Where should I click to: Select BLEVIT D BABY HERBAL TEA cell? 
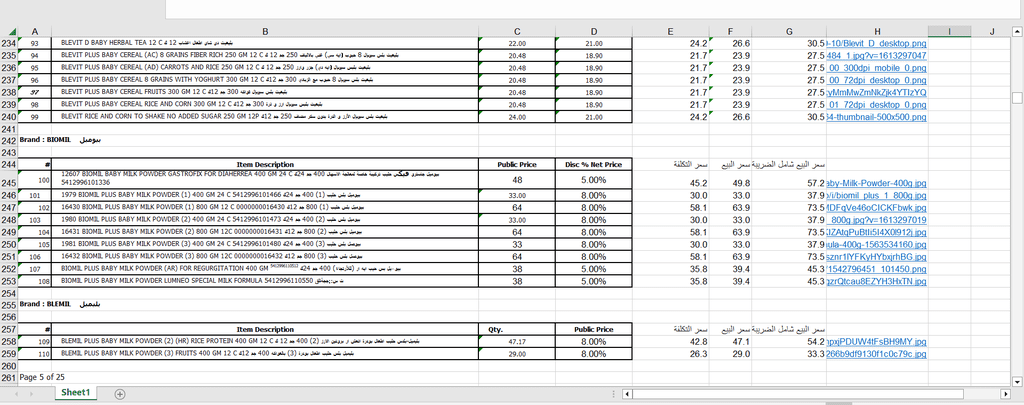point(264,43)
